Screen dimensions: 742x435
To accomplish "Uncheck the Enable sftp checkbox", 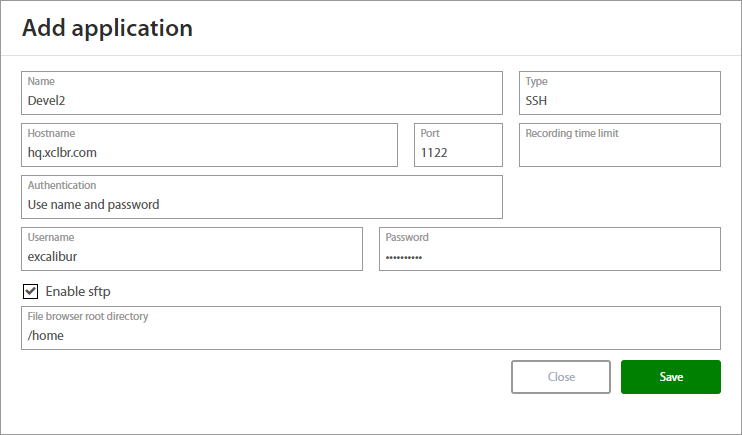I will pos(30,291).
